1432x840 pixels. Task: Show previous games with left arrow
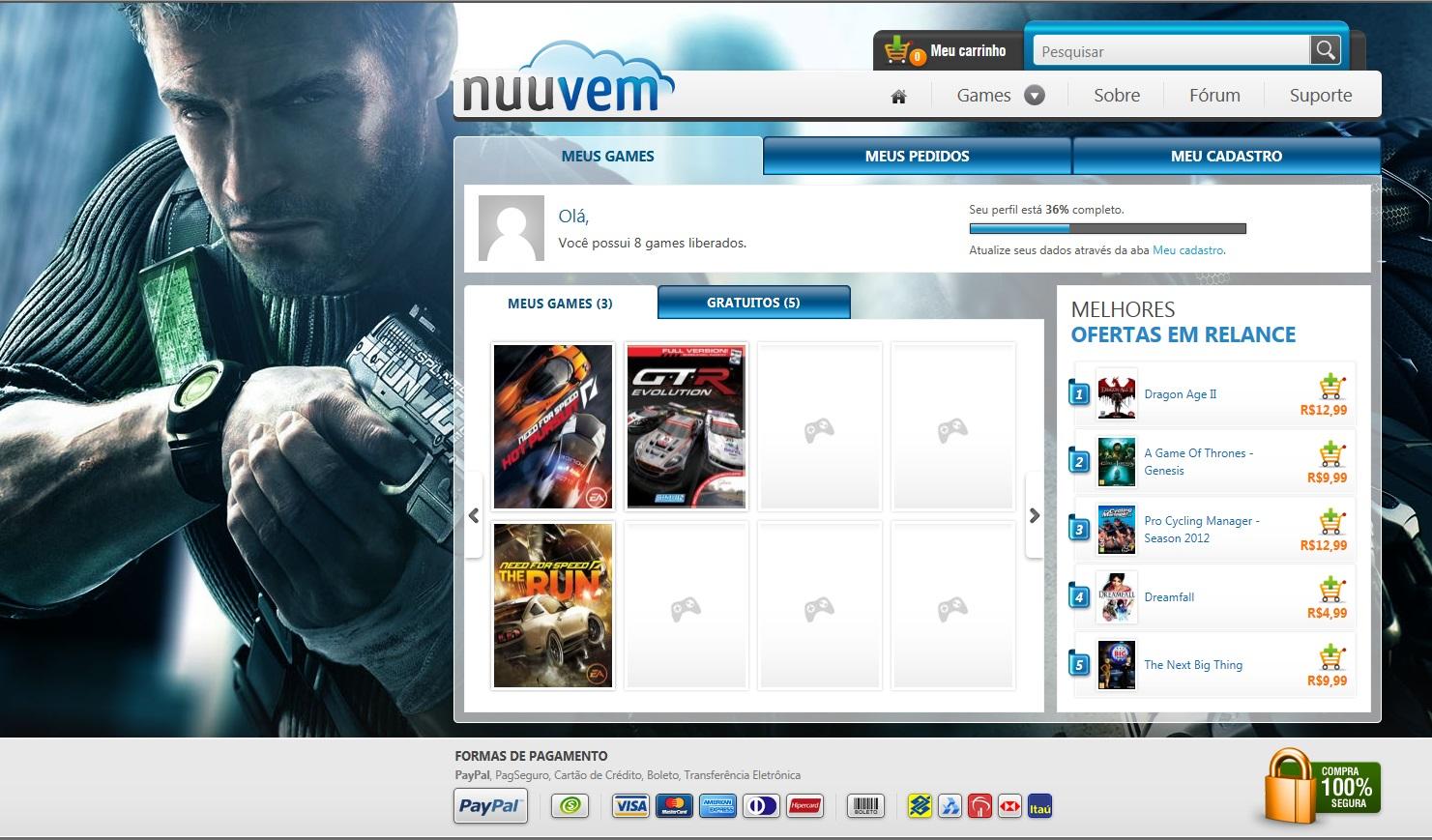point(474,515)
